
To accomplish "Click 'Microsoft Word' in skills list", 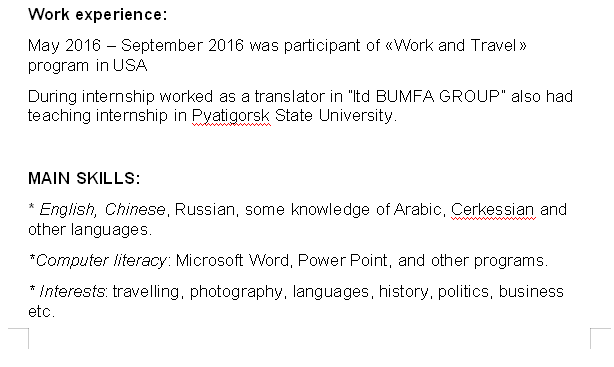I will point(232,260).
